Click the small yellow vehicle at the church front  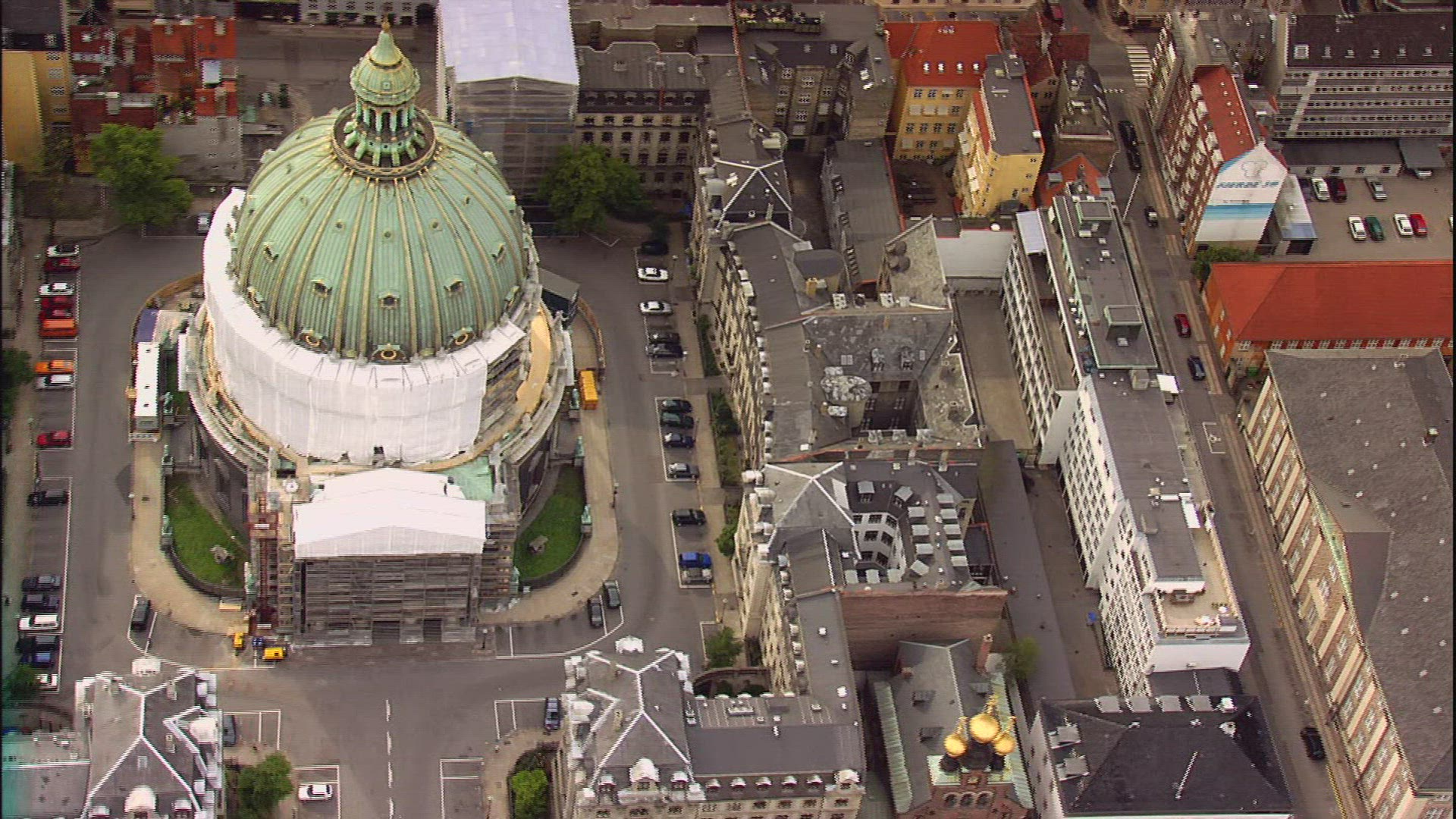pos(273,653)
